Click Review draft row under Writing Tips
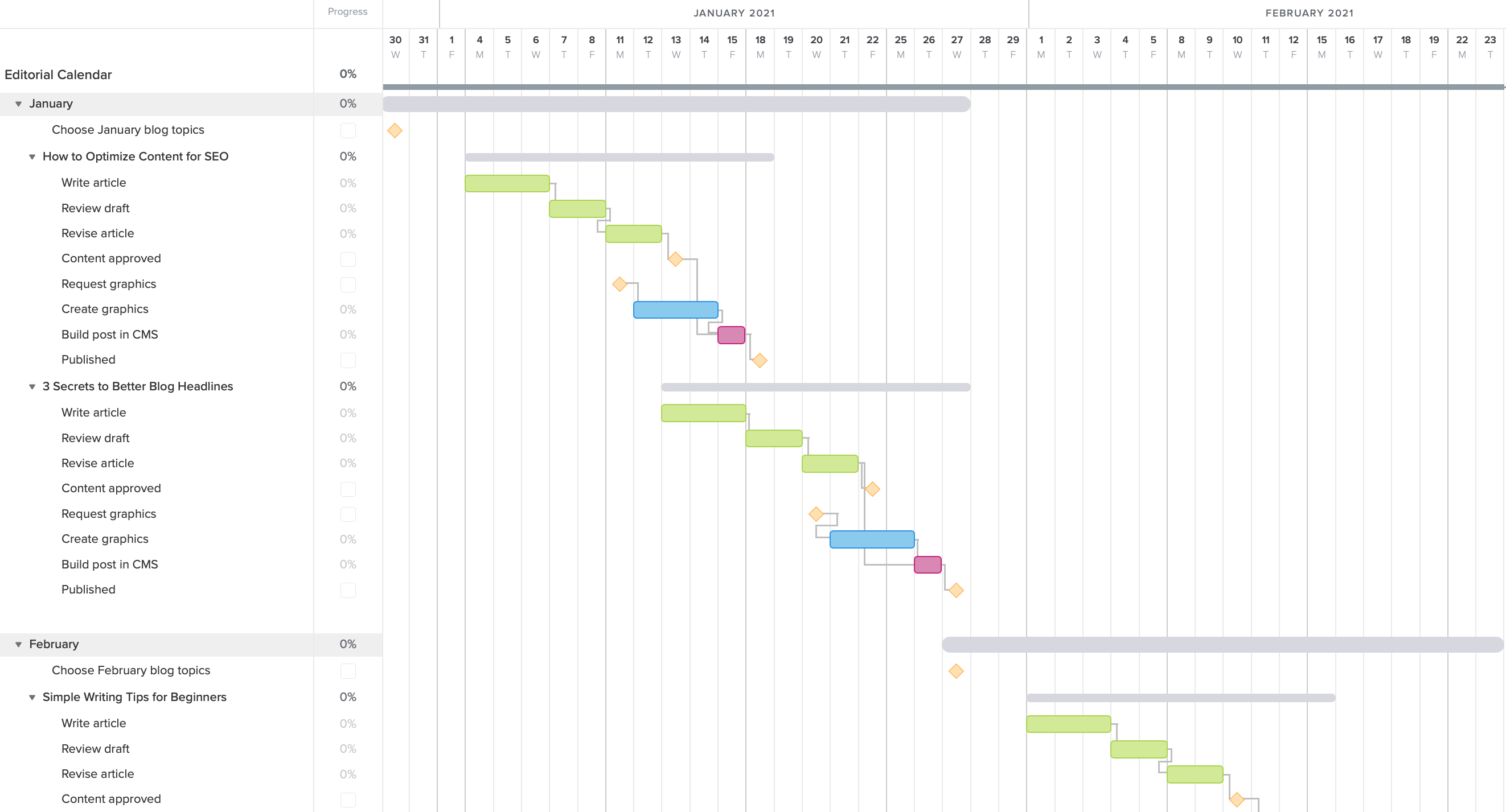The image size is (1506, 812). (x=95, y=749)
